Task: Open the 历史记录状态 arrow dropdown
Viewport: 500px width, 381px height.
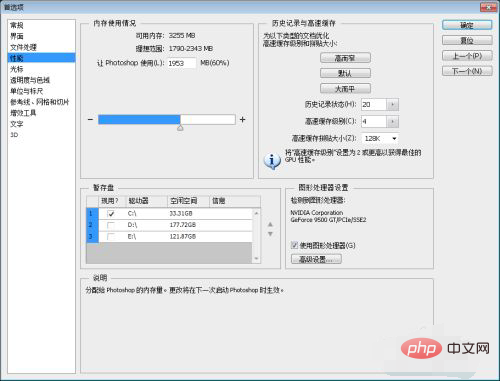Action: tap(393, 105)
